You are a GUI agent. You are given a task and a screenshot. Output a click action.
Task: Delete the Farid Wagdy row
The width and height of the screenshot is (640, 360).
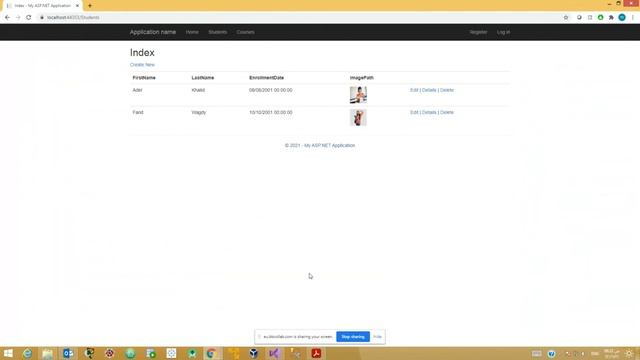(x=447, y=112)
